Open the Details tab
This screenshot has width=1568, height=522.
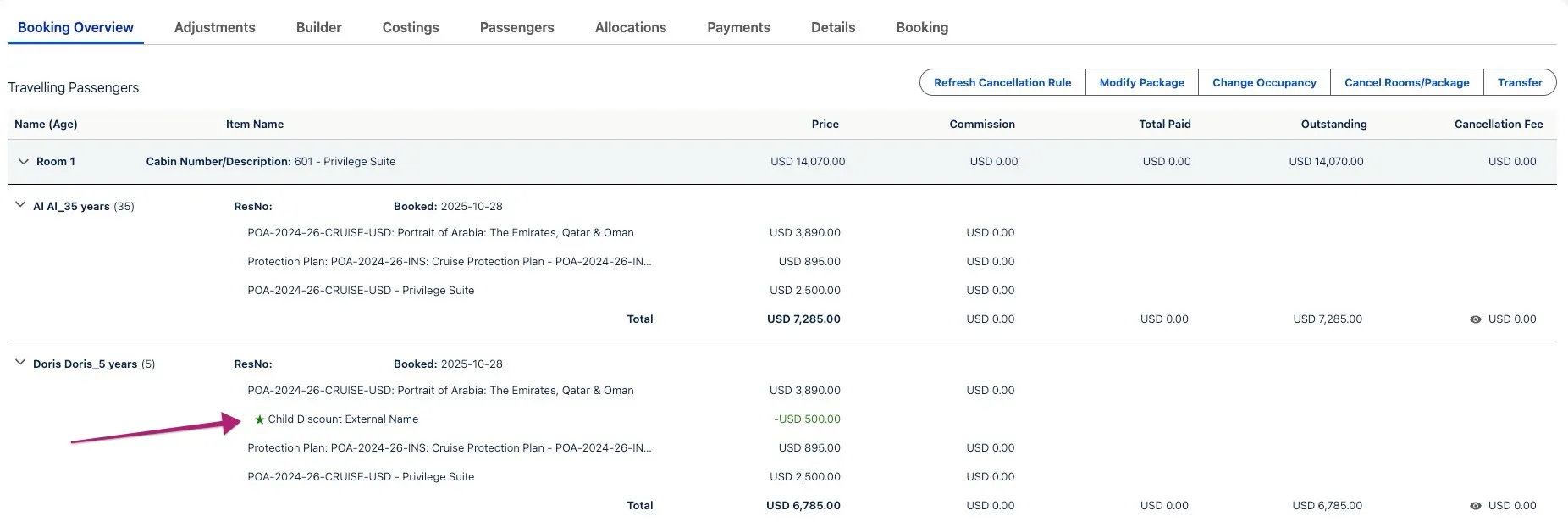click(x=832, y=27)
